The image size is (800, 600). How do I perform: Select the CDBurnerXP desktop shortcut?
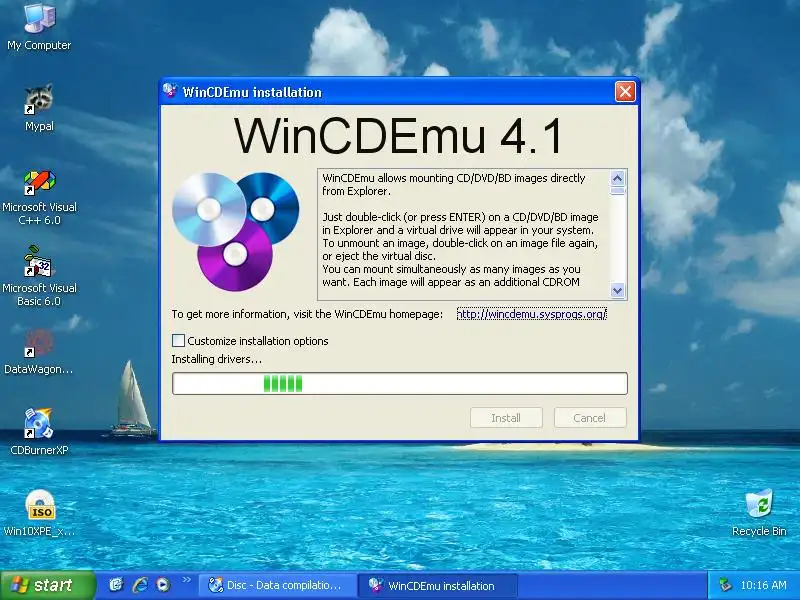point(39,431)
